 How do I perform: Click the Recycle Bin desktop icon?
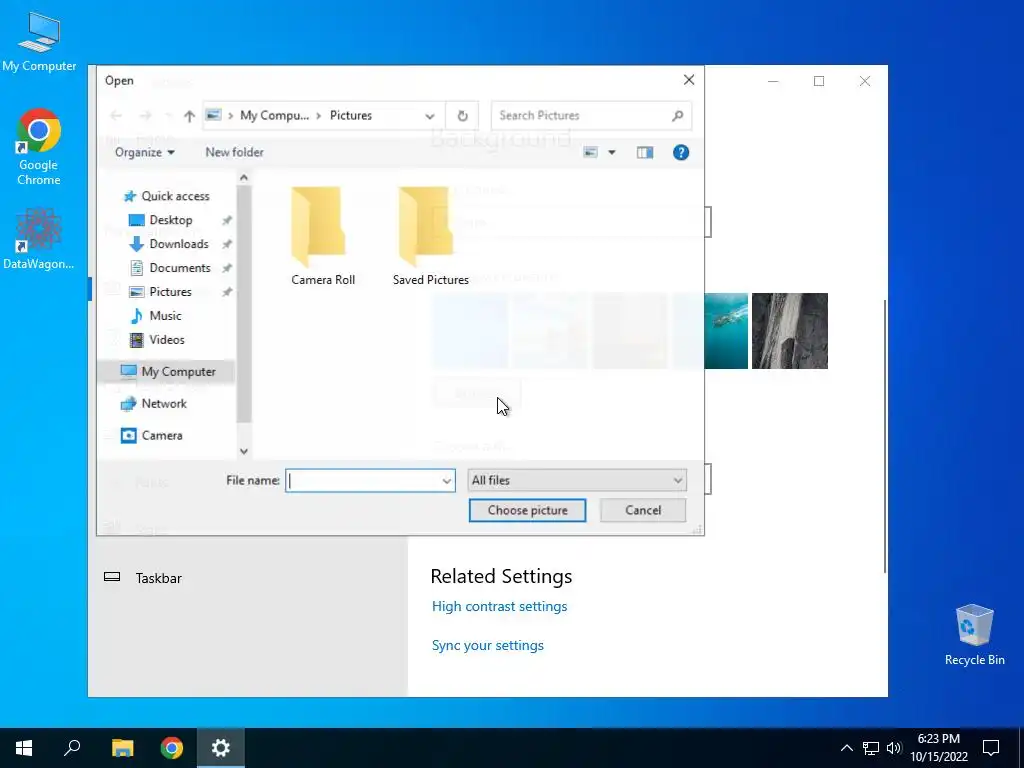pos(974,635)
